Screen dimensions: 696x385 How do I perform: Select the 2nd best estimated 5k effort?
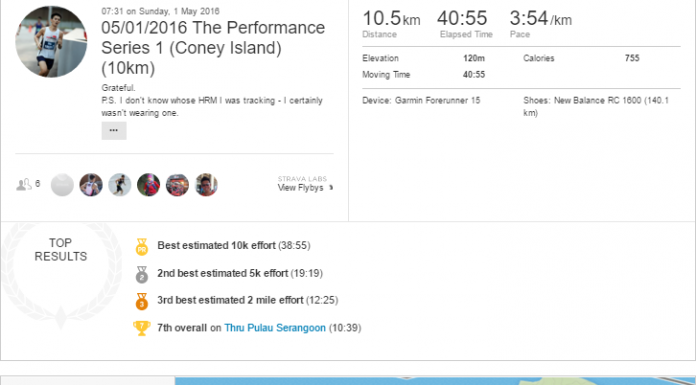click(x=240, y=273)
